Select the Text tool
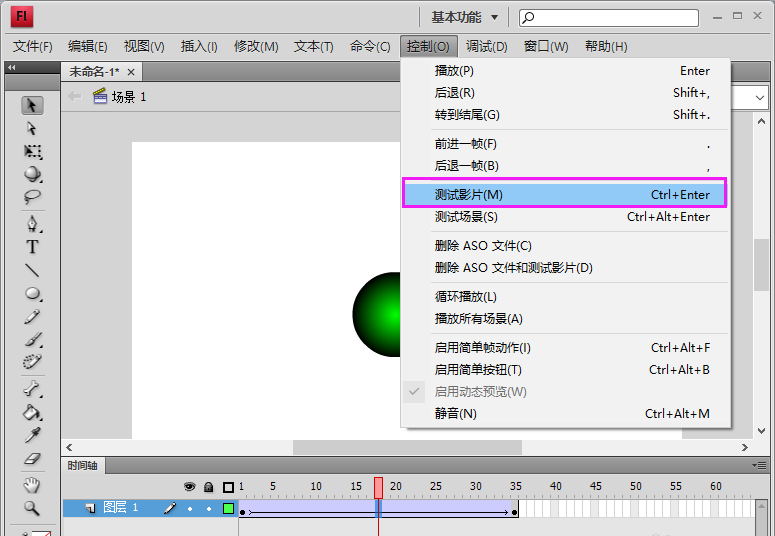 pyautogui.click(x=32, y=247)
